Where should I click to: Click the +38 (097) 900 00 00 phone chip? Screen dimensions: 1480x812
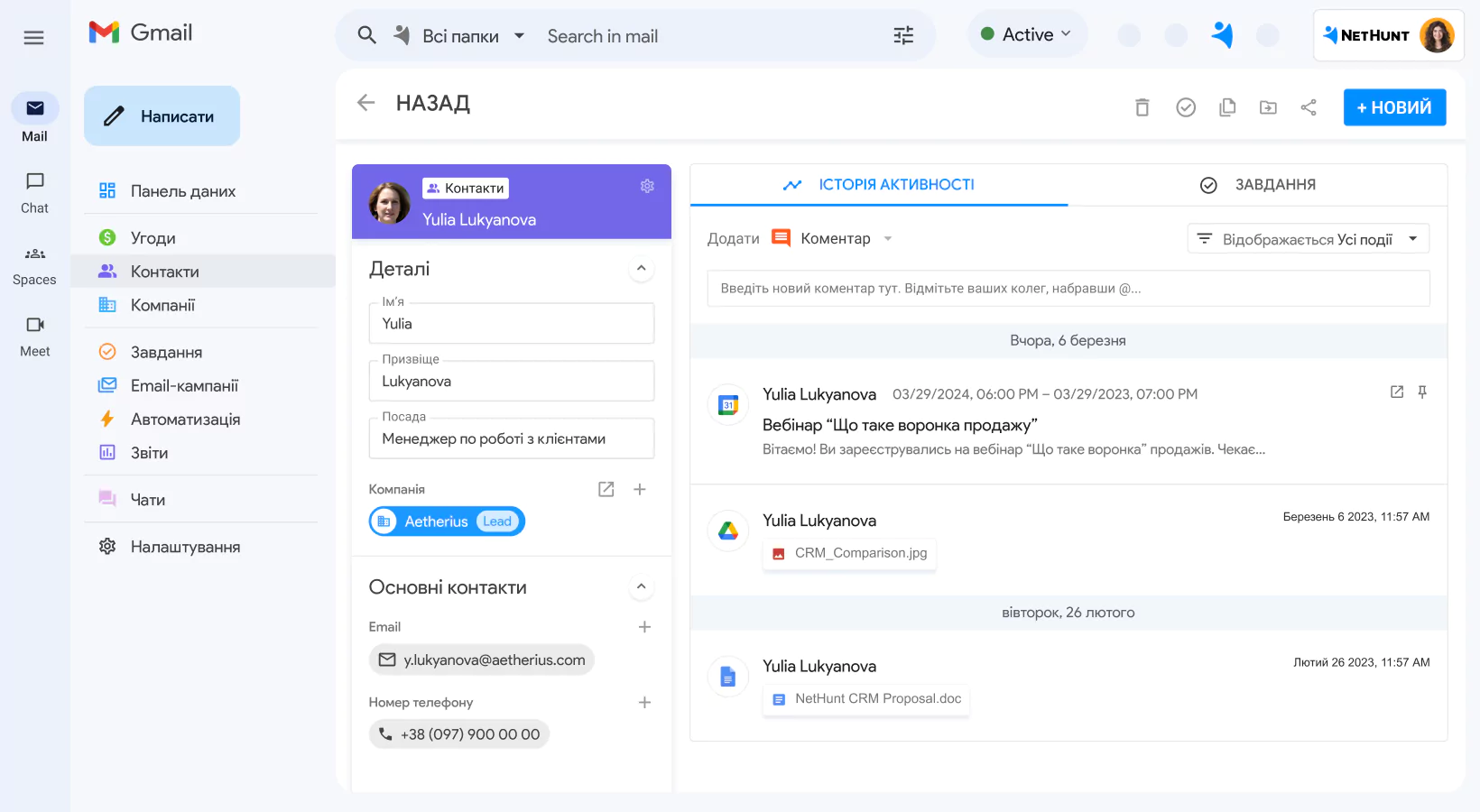[458, 734]
